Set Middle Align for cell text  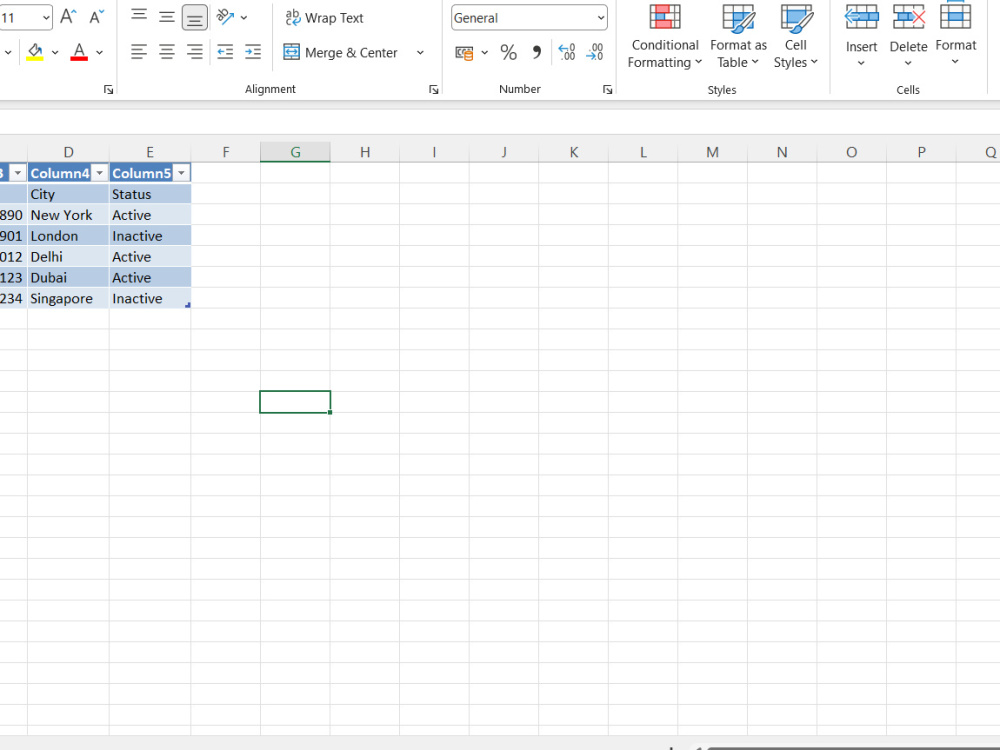pyautogui.click(x=166, y=17)
